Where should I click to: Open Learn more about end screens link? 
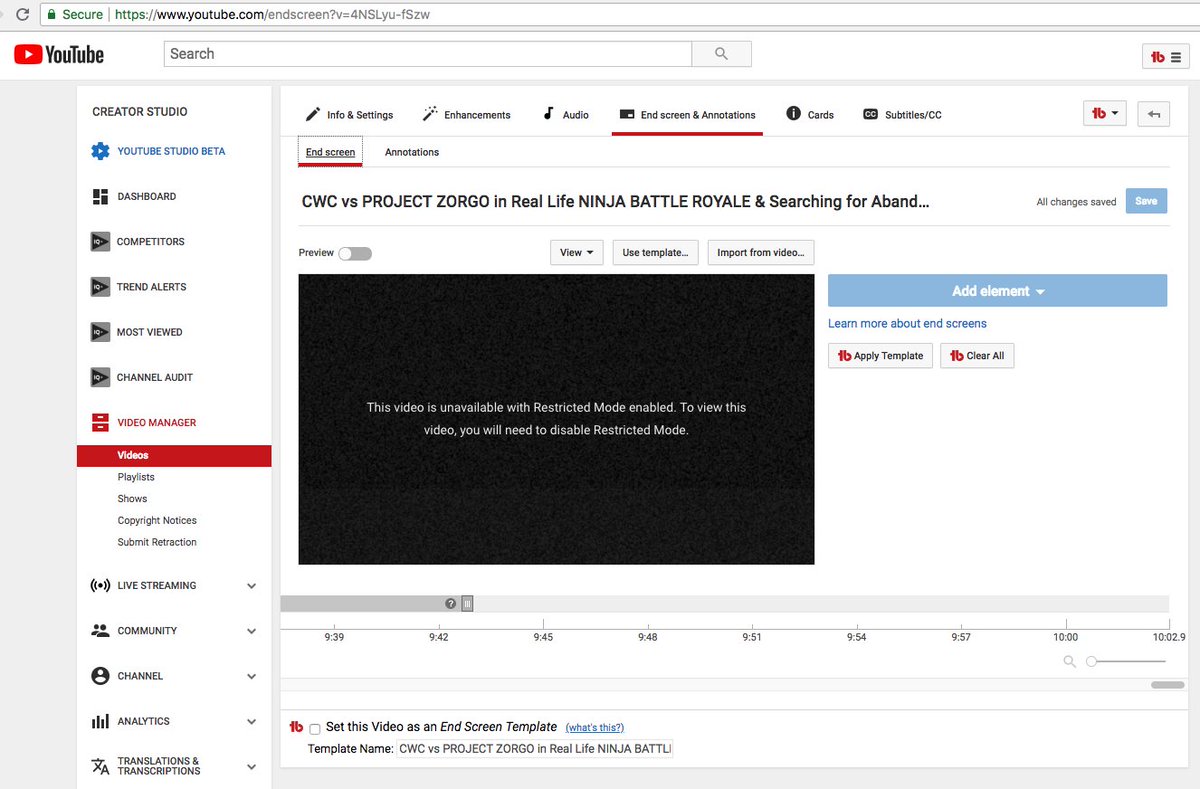pos(907,323)
